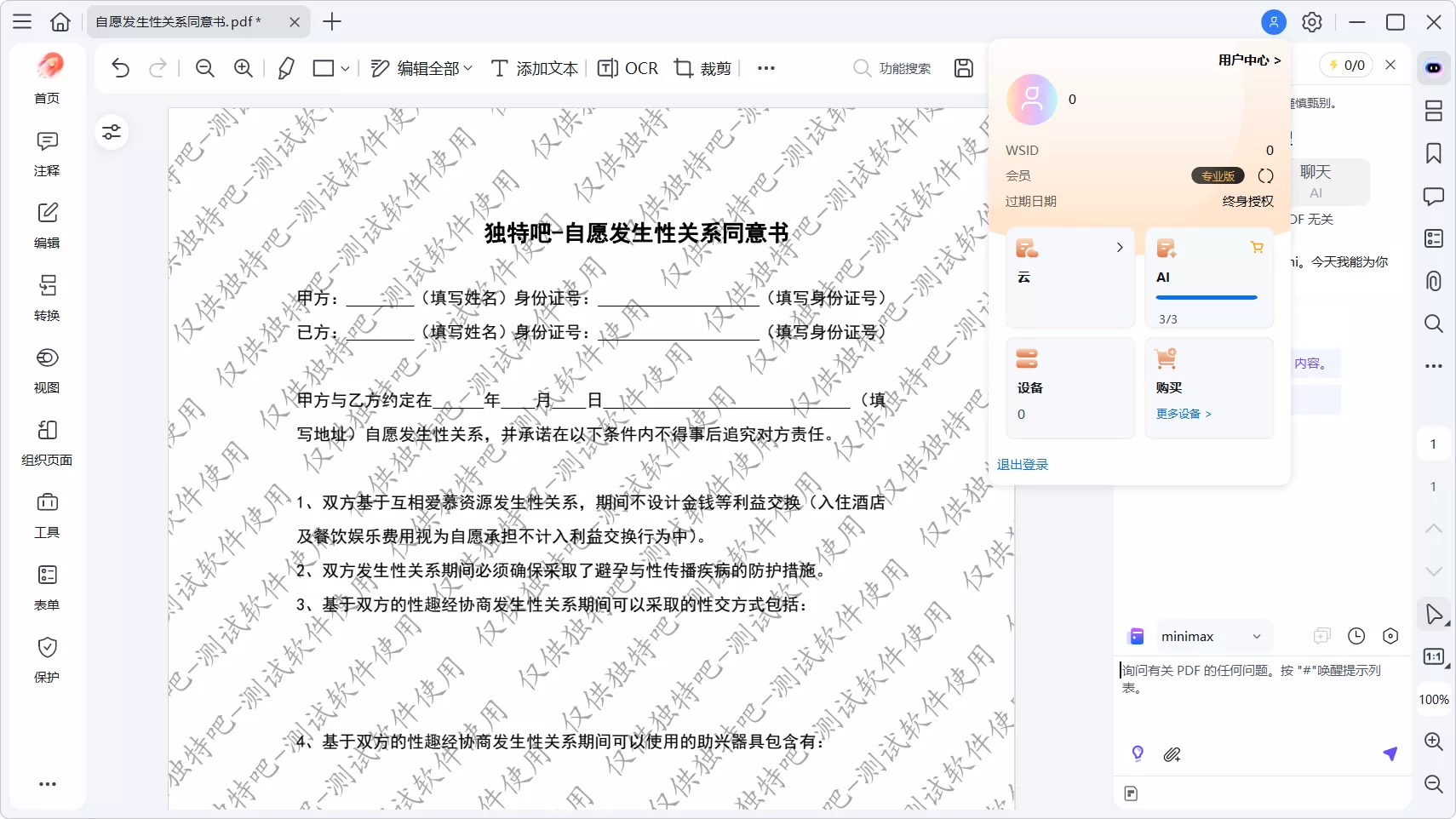Screen dimensions: 1456x819
Task: Open the 注释 panel in left sidebar
Action: 47,152
